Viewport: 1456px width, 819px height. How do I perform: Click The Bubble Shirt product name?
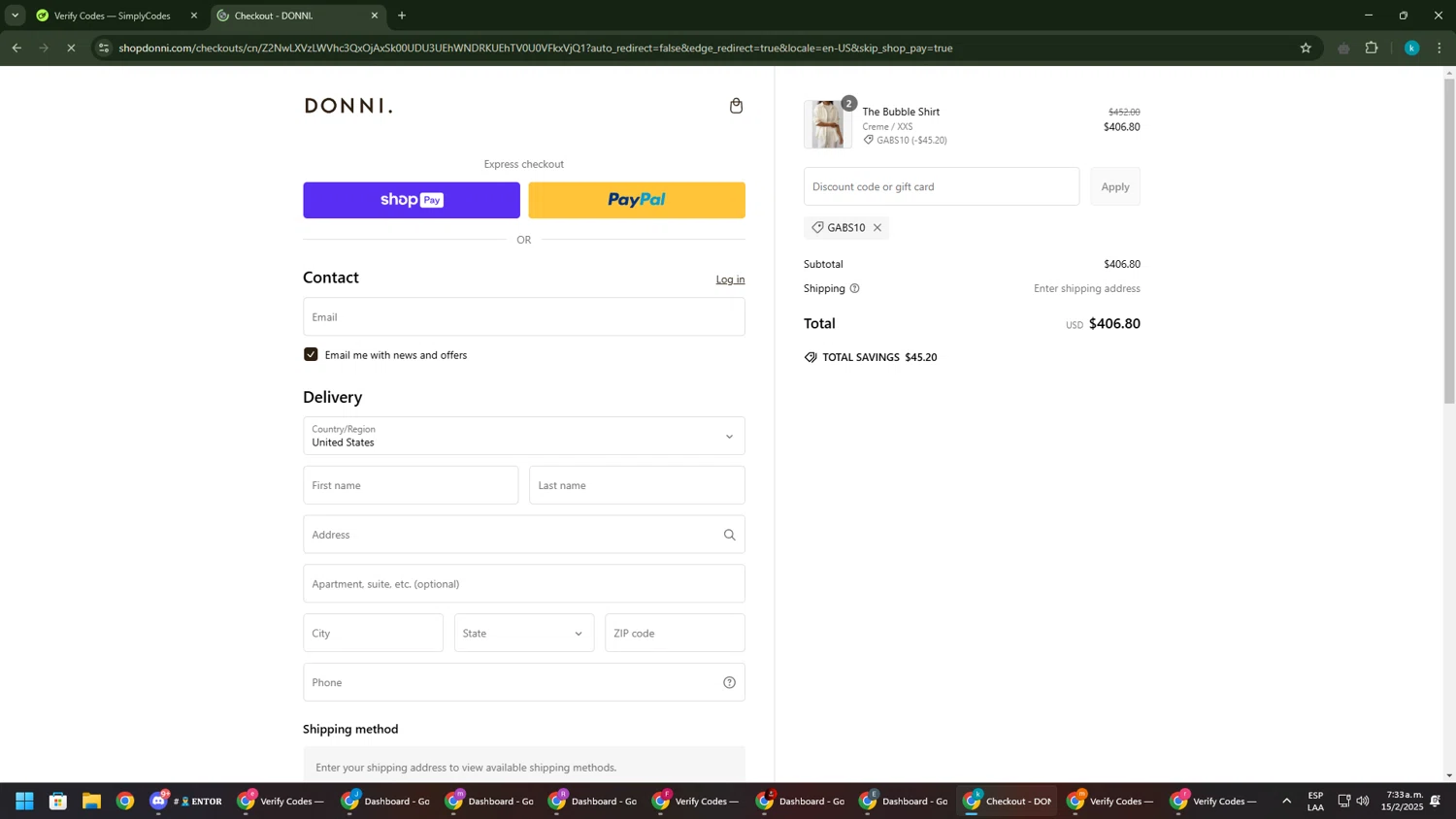point(901,112)
